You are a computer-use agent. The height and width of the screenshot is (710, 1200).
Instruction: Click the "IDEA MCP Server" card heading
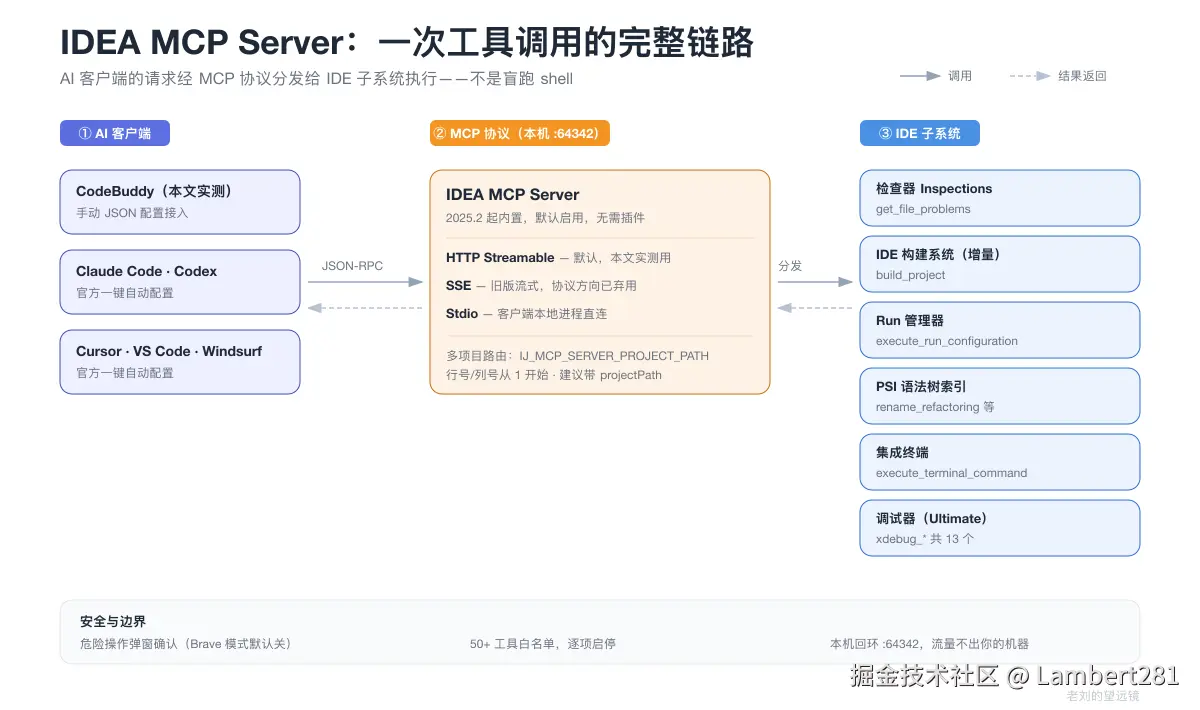coord(513,195)
